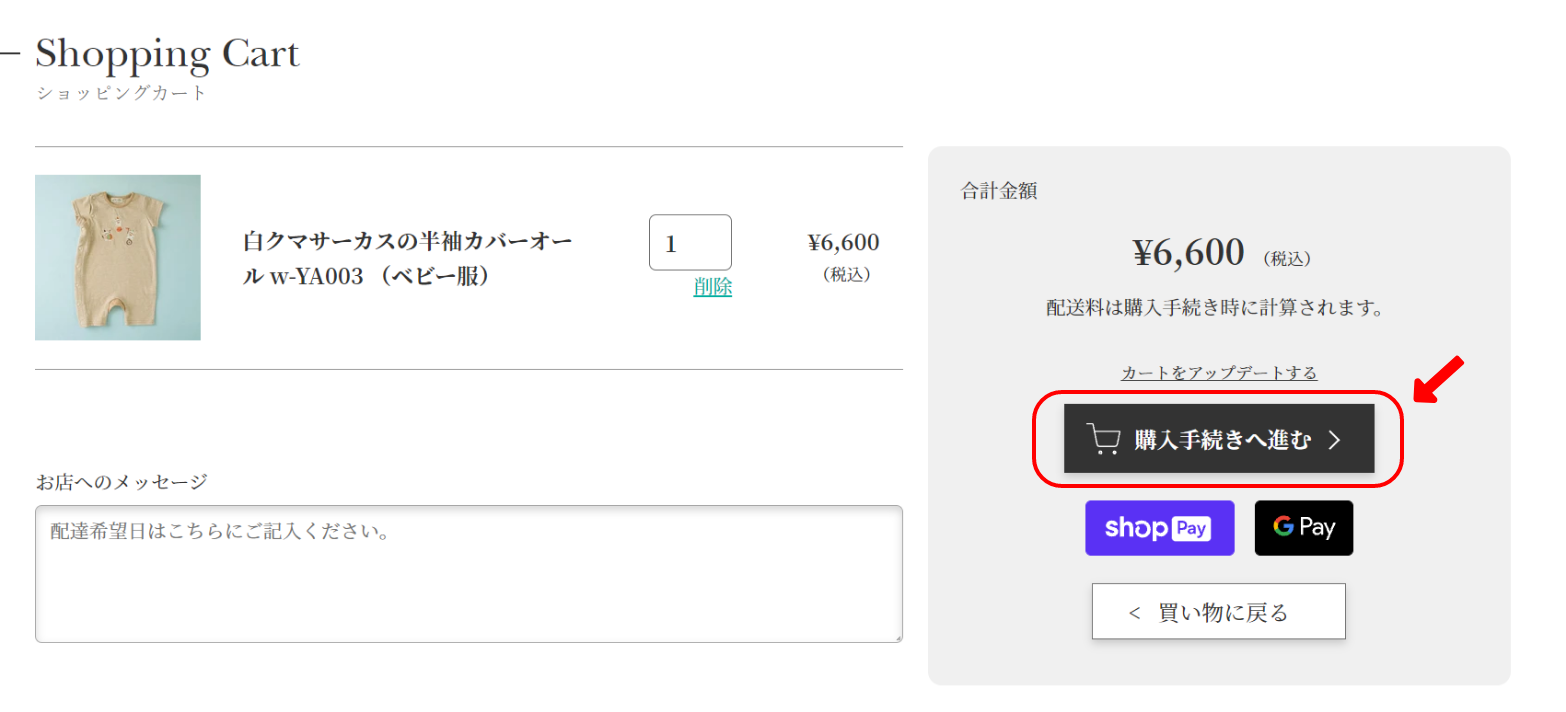The image size is (1566, 712).
Task: Click the shopping cart icon on checkout button
Action: click(1103, 440)
